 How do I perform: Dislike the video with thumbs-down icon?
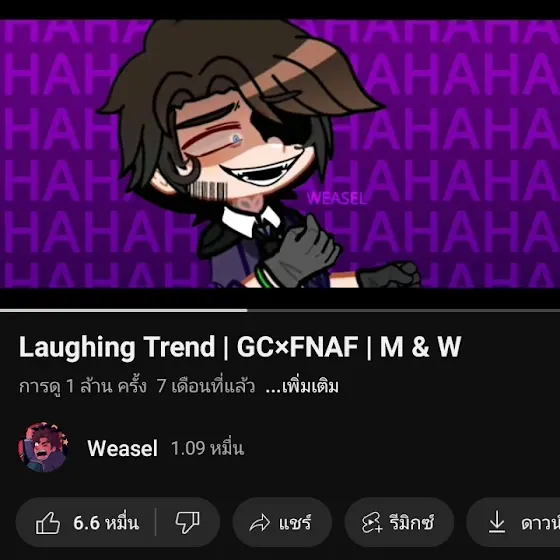(188, 523)
